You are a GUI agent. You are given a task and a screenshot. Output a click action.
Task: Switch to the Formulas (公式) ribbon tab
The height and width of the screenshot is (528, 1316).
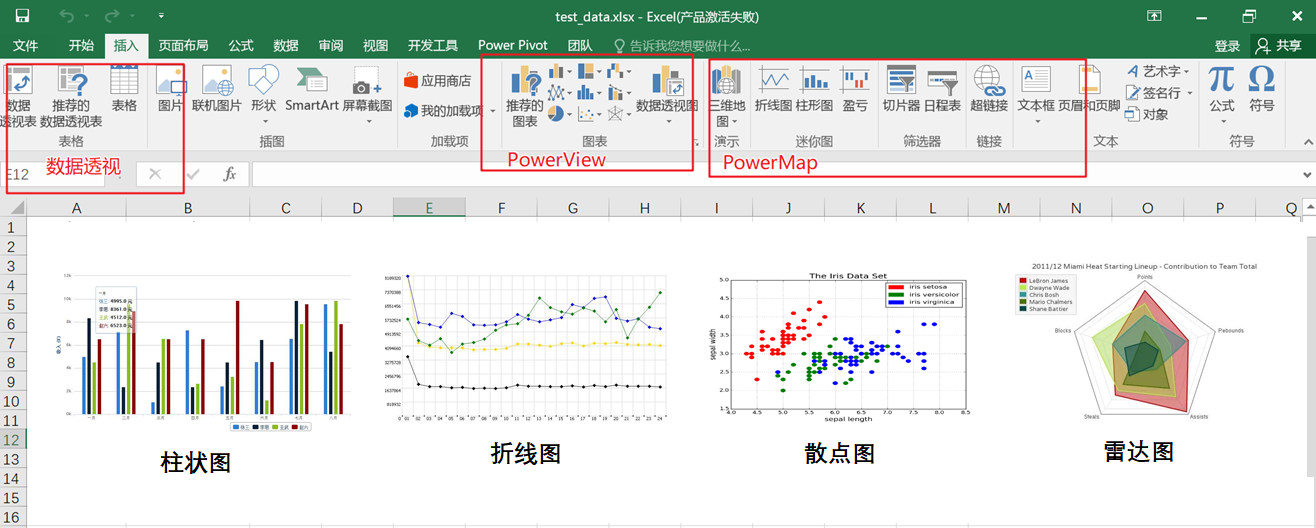pos(241,46)
